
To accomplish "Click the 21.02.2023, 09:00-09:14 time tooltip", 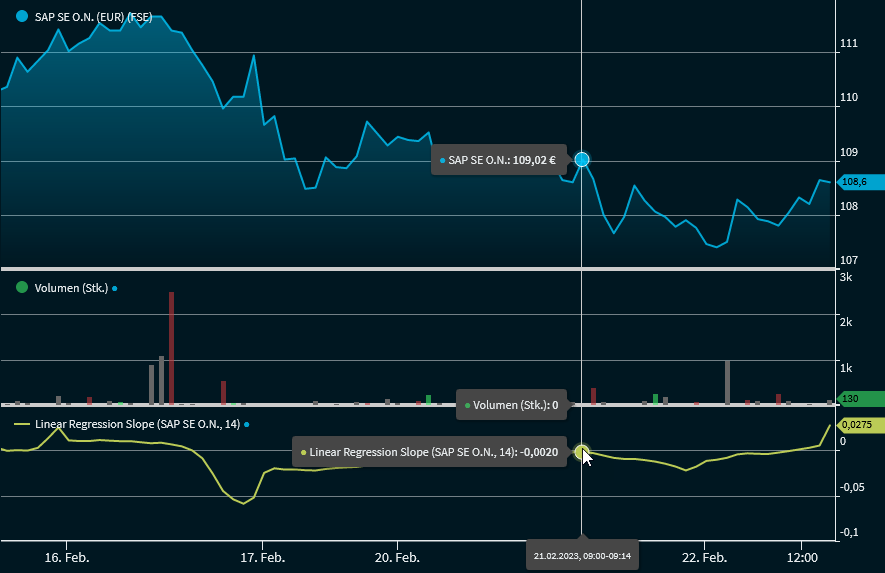I will tap(582, 555).
